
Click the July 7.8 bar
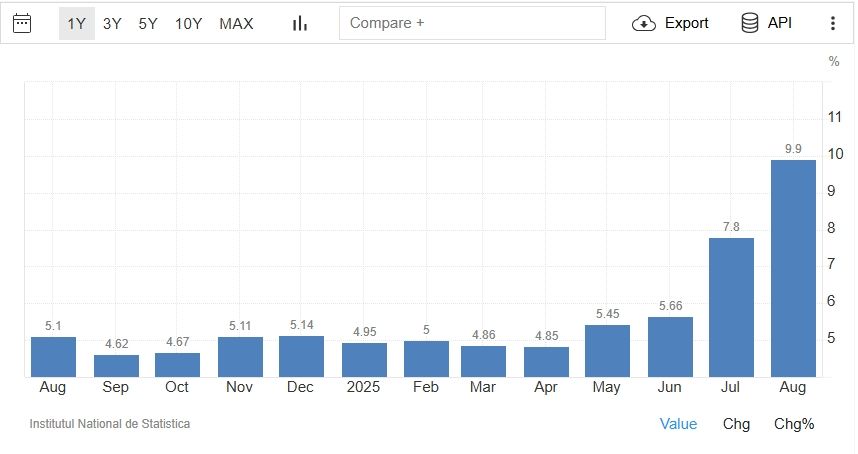tap(731, 307)
